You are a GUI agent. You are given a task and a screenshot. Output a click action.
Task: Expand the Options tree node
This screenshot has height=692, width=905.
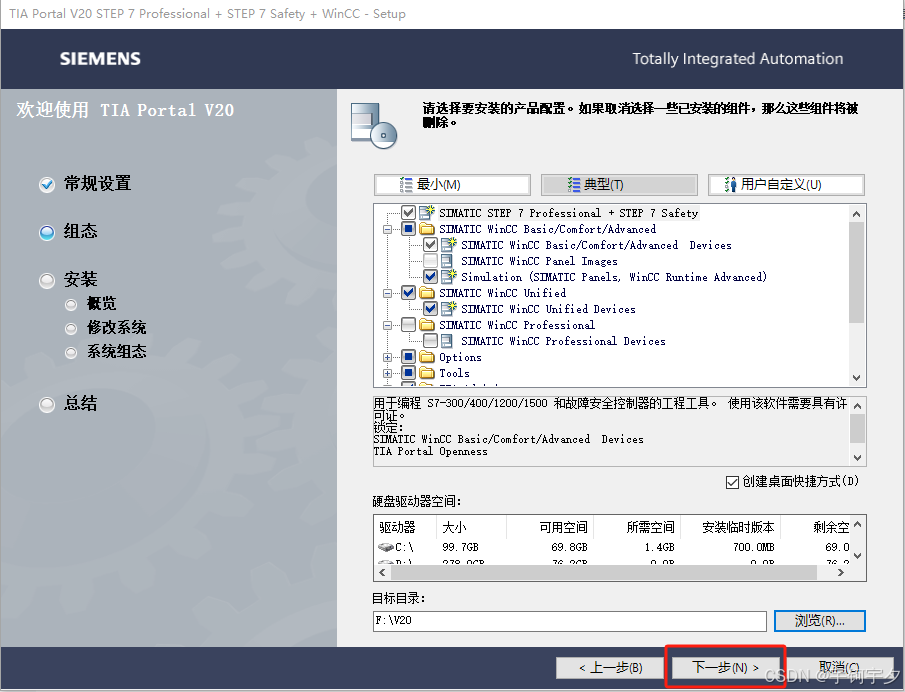pos(387,357)
